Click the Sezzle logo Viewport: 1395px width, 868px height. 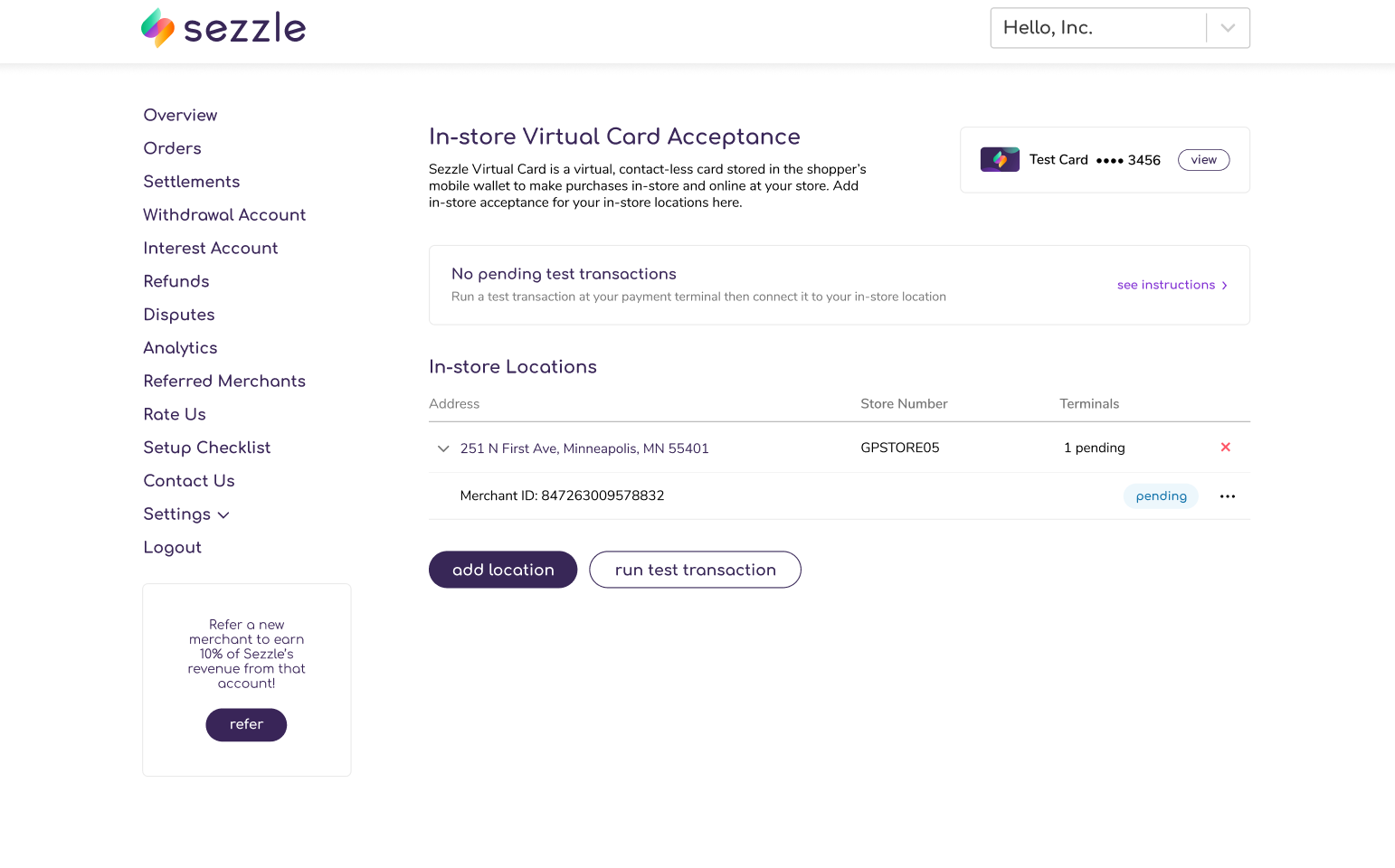pos(223,28)
